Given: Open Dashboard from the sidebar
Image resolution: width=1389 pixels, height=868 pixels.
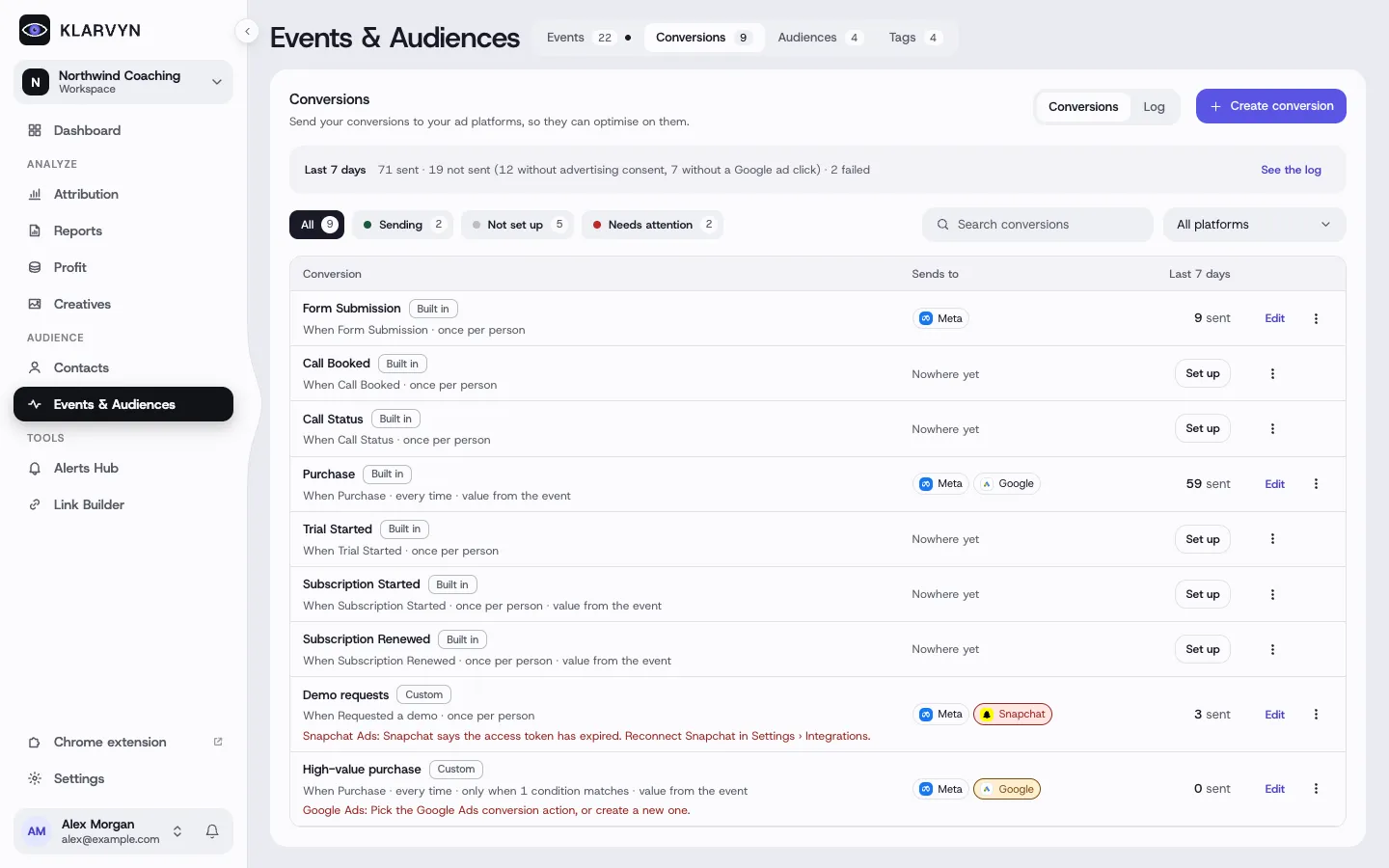Looking at the screenshot, I should 123,130.
